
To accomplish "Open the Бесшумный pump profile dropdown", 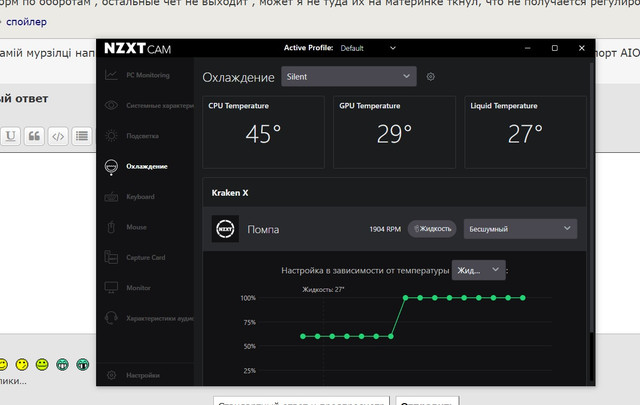I will tap(520, 229).
